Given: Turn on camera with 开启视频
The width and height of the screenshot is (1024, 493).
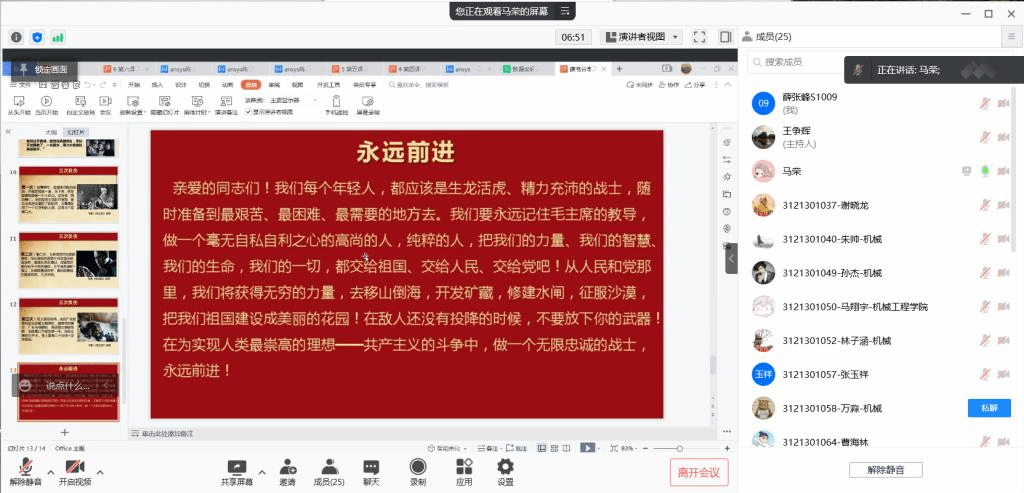Looking at the screenshot, I should (74, 466).
